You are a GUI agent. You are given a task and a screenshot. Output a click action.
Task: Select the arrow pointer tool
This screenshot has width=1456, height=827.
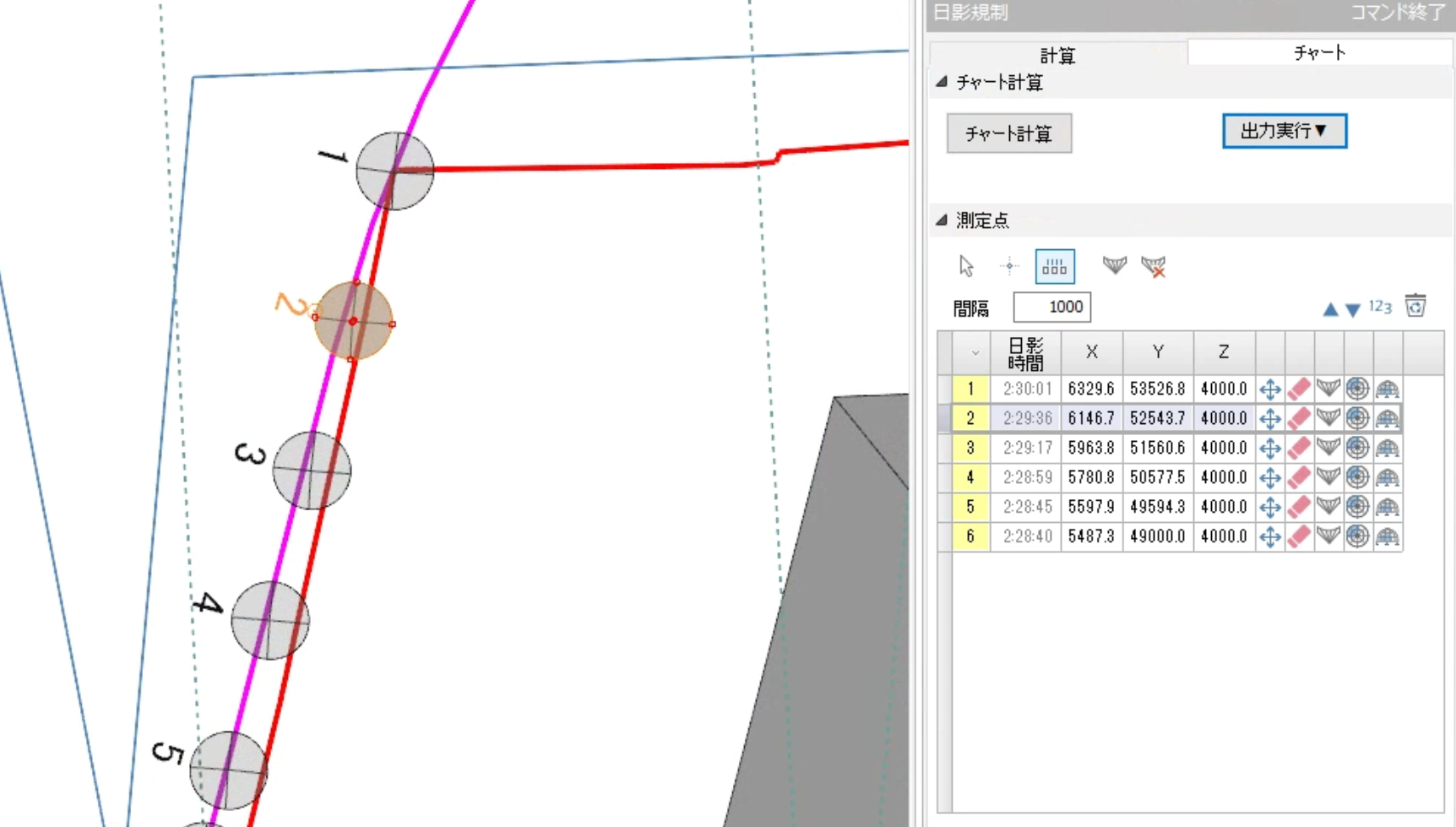tap(967, 266)
